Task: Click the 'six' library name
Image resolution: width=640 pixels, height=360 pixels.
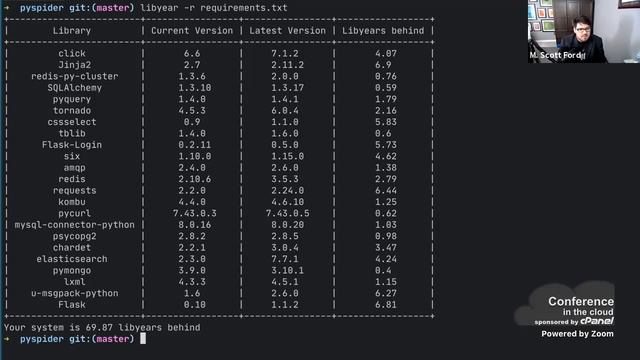Action: point(72,156)
